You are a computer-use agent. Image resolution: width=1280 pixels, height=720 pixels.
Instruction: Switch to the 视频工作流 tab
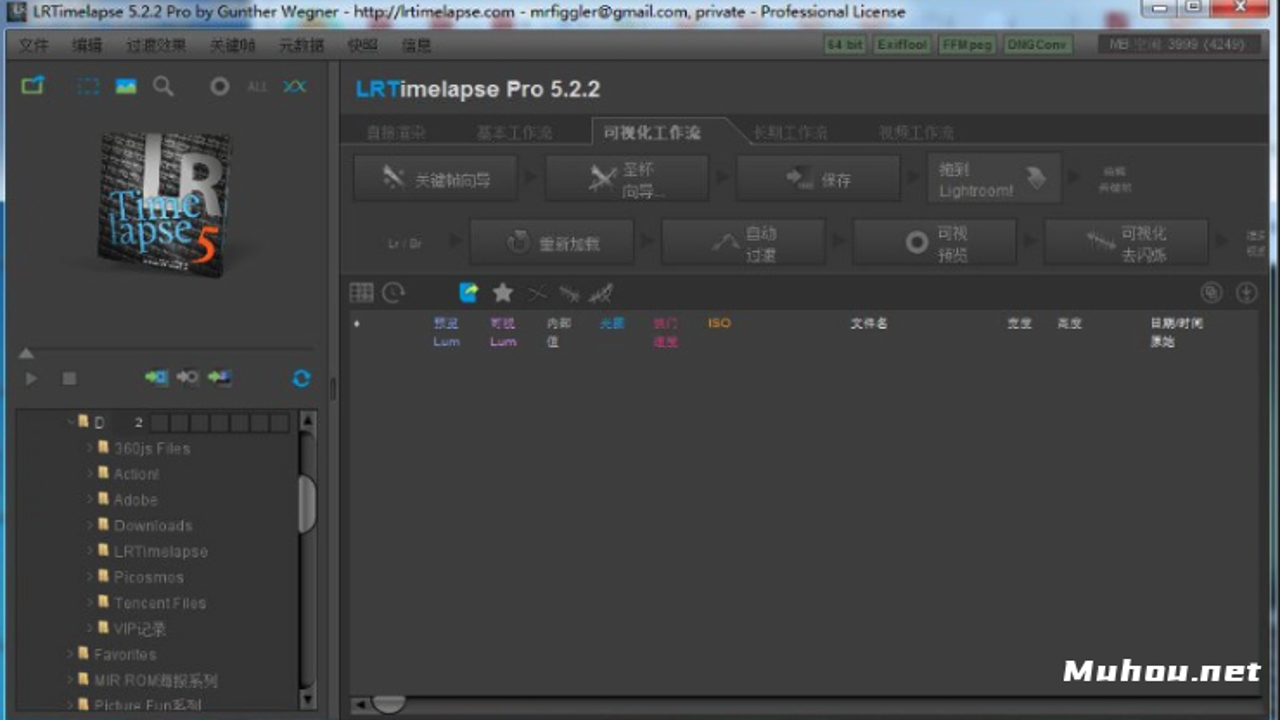click(916, 132)
